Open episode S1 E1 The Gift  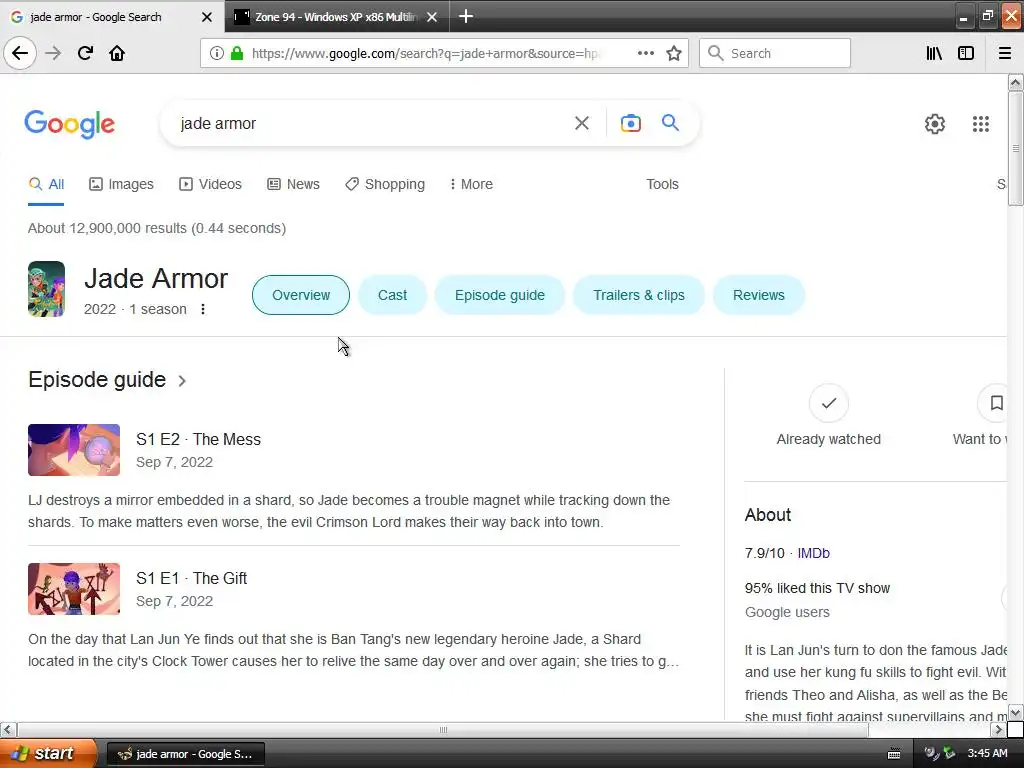coord(191,579)
